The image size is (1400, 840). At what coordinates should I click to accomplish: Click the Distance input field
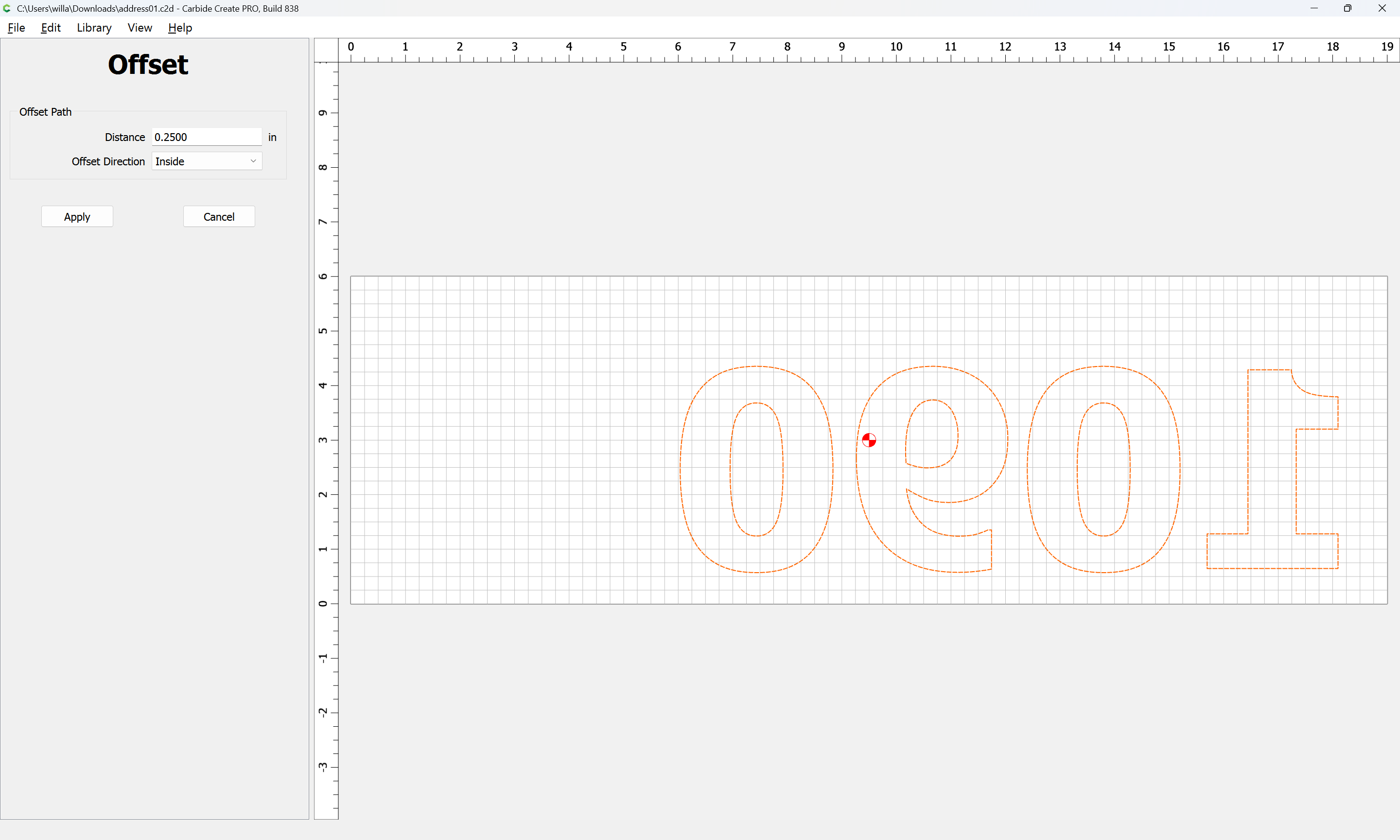[x=206, y=137]
